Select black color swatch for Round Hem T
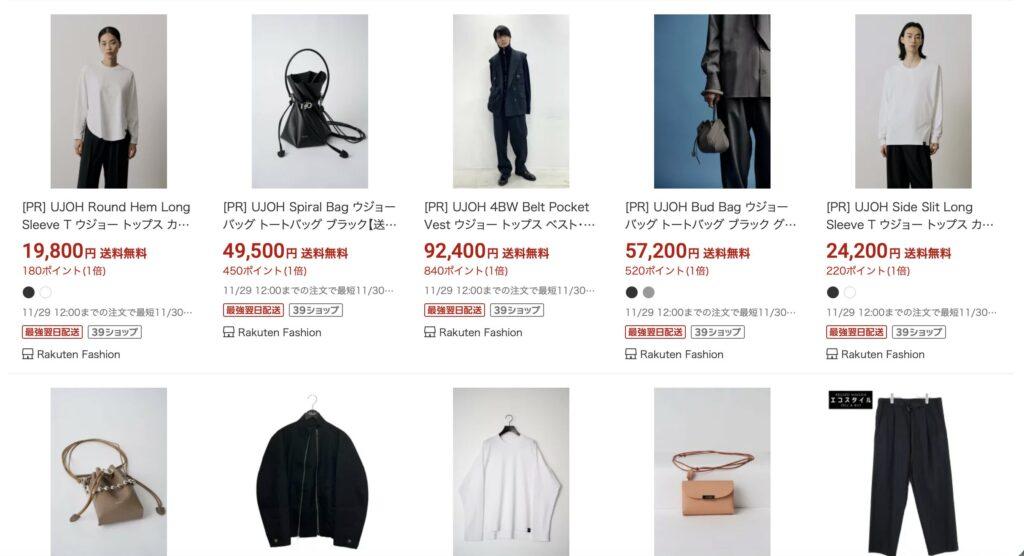 click(x=28, y=292)
